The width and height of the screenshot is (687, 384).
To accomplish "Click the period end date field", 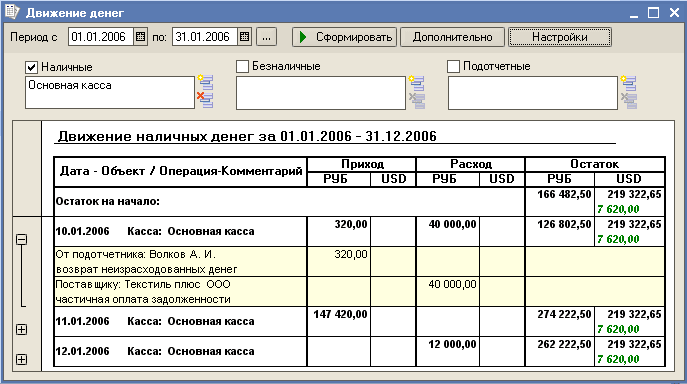I will 205,37.
